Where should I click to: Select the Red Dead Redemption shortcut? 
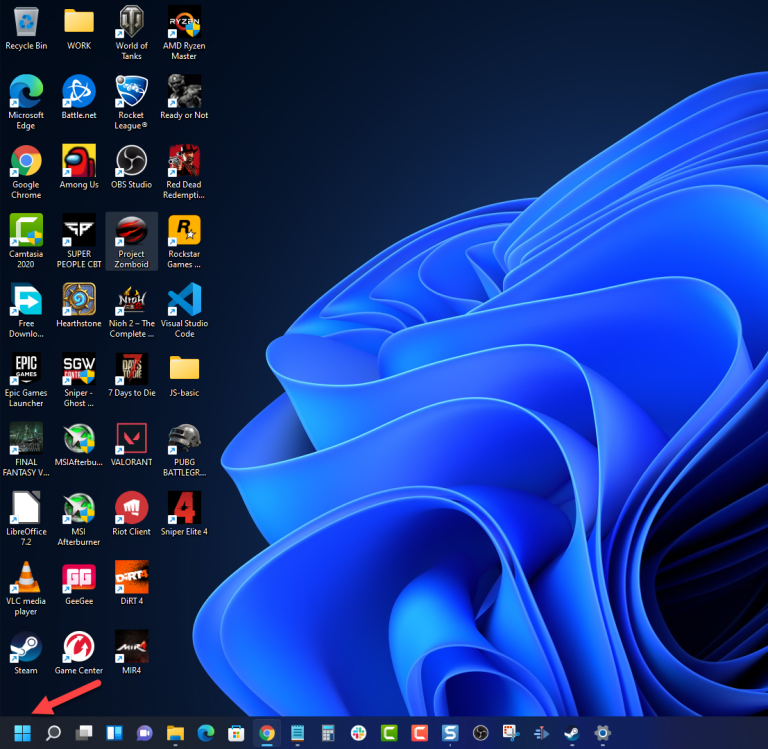coord(184,172)
